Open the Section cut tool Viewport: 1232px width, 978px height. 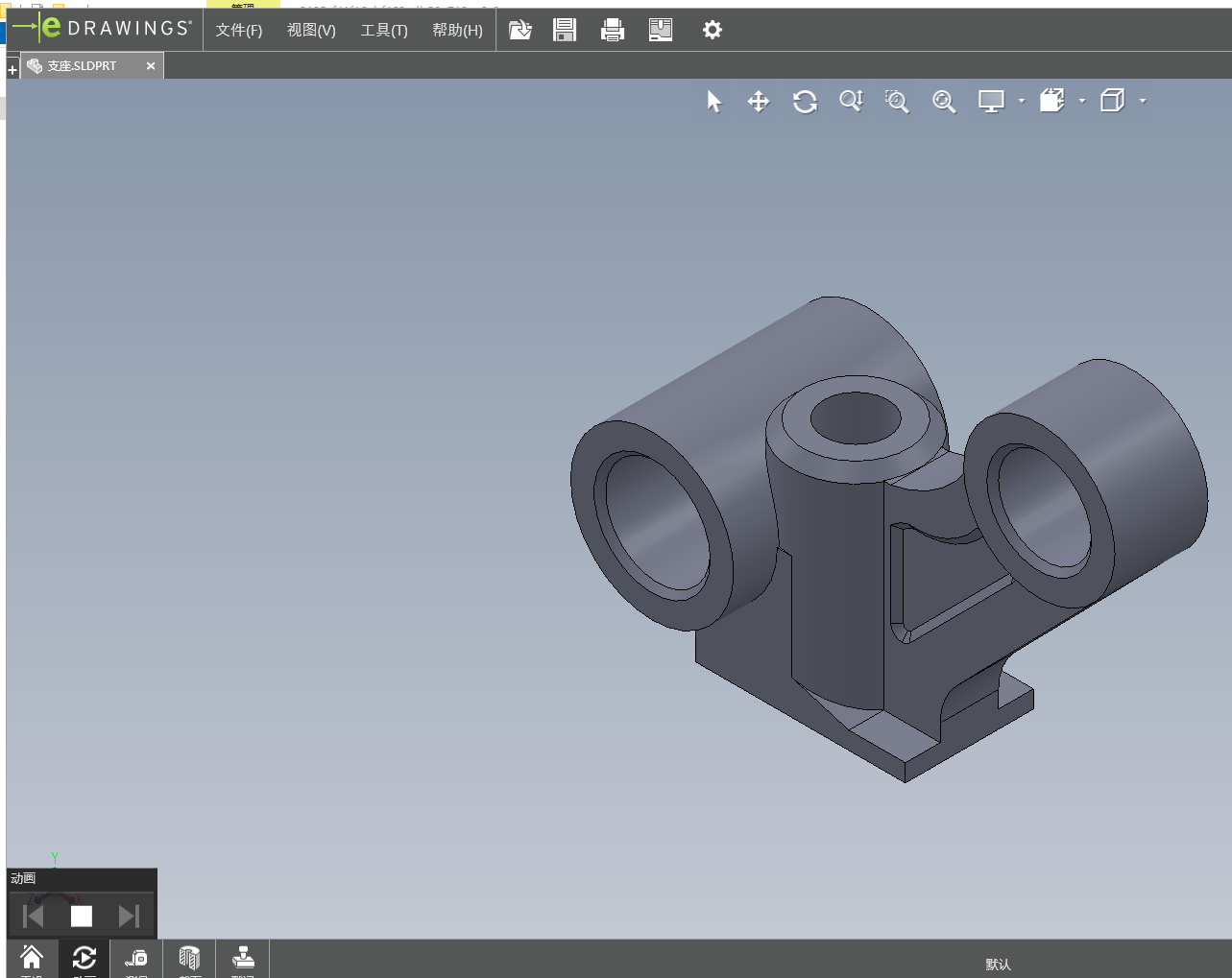tap(189, 958)
